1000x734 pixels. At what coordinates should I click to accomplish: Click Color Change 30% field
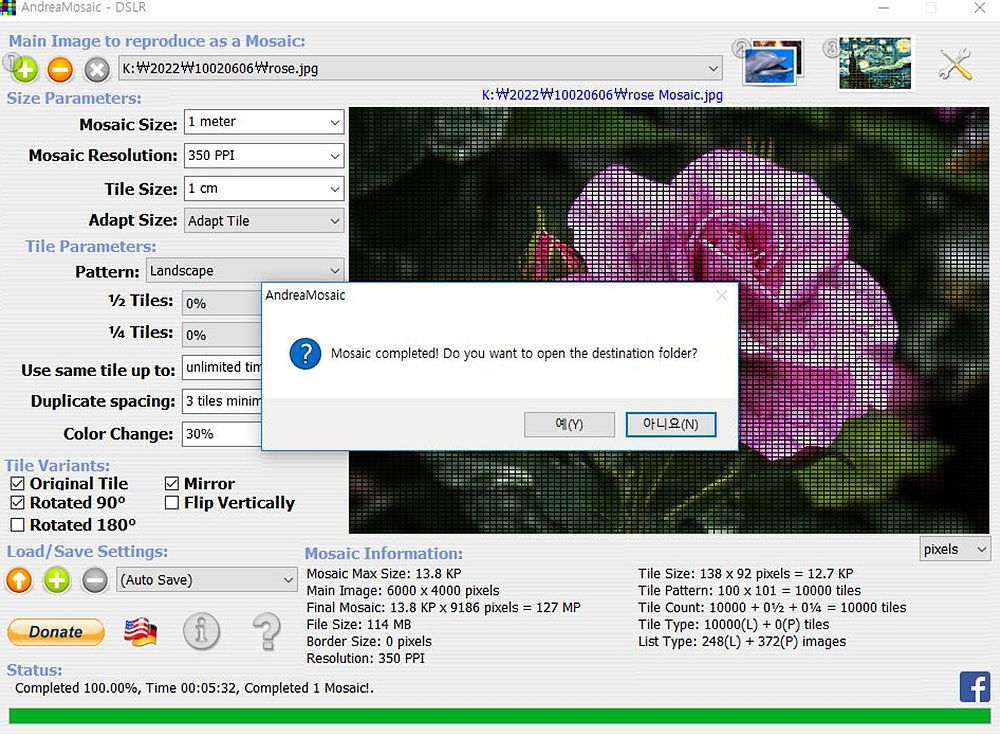click(x=223, y=434)
